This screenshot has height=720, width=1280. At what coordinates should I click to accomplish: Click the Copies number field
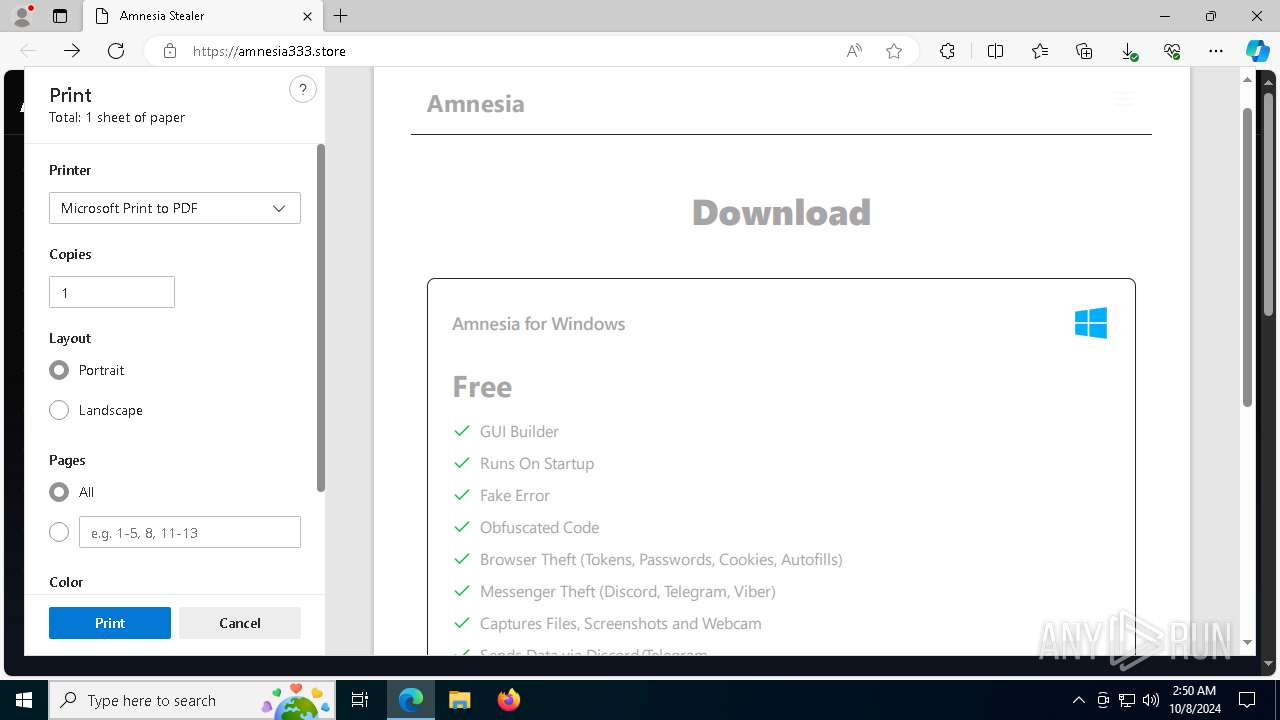[x=112, y=292]
